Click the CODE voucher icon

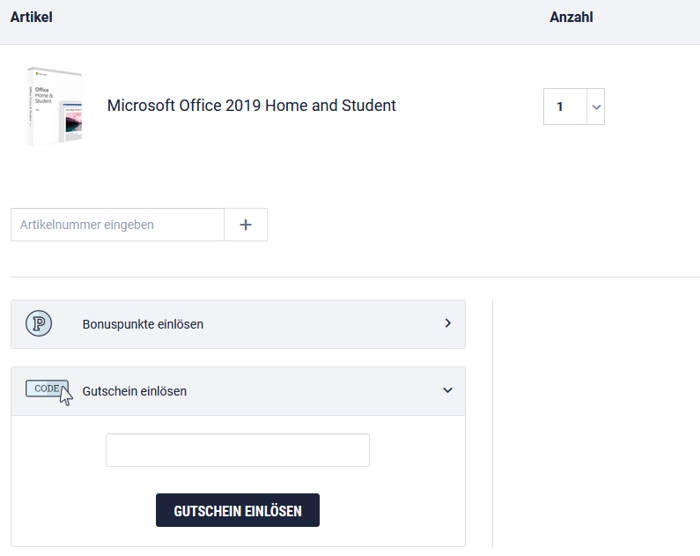click(49, 392)
